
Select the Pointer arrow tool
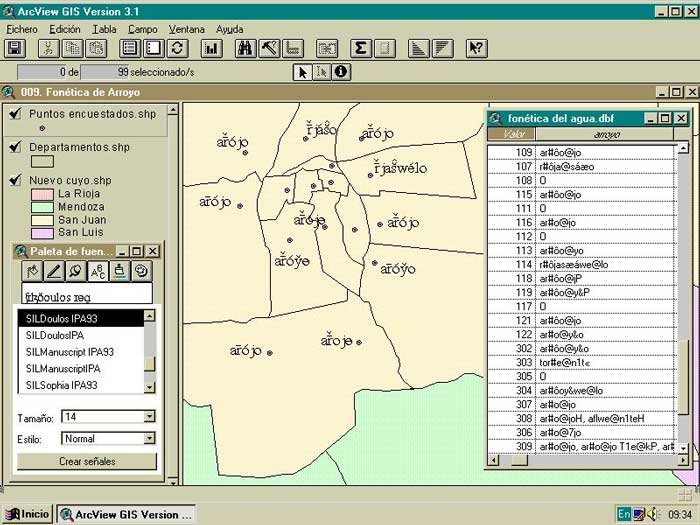pyautogui.click(x=303, y=72)
